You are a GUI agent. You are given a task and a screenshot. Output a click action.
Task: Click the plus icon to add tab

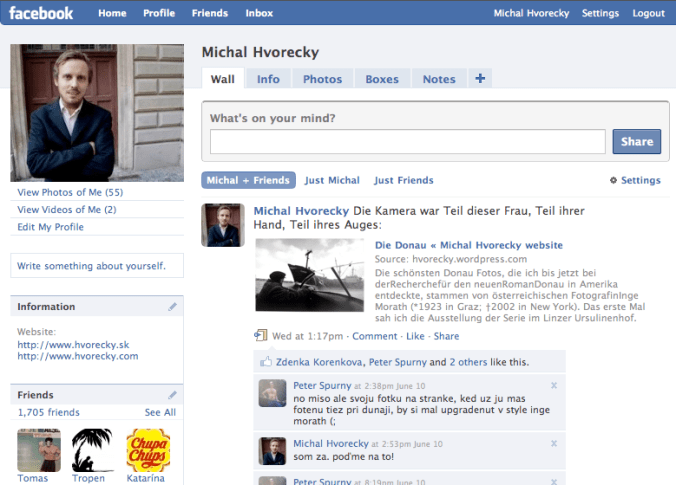point(480,79)
